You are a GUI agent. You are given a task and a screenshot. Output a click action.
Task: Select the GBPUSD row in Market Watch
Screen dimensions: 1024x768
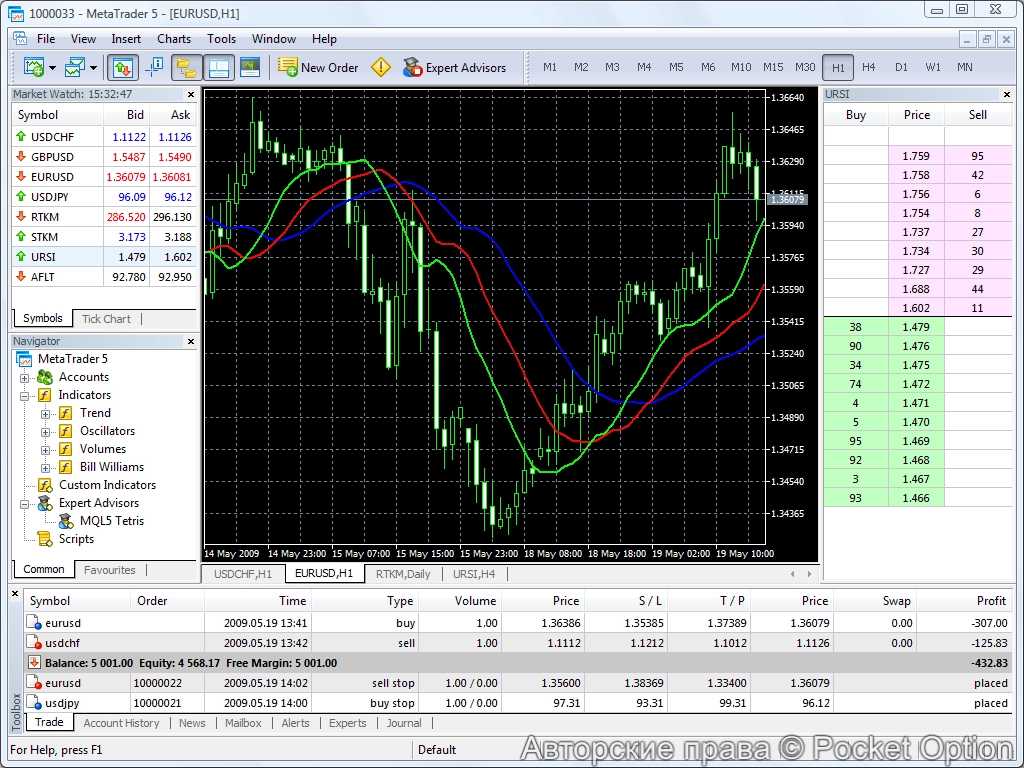point(52,157)
